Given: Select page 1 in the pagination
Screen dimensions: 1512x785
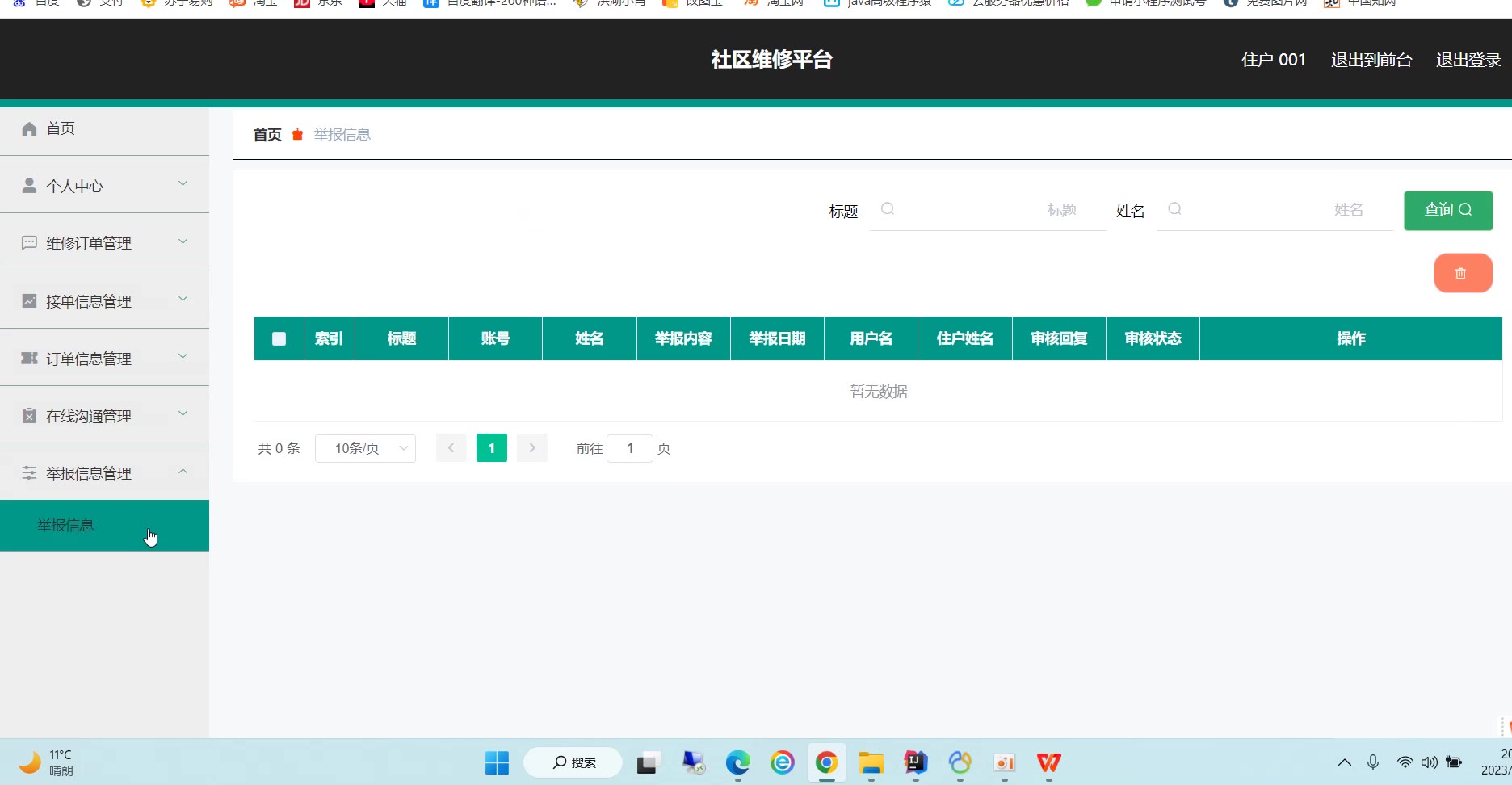Looking at the screenshot, I should pos(492,448).
